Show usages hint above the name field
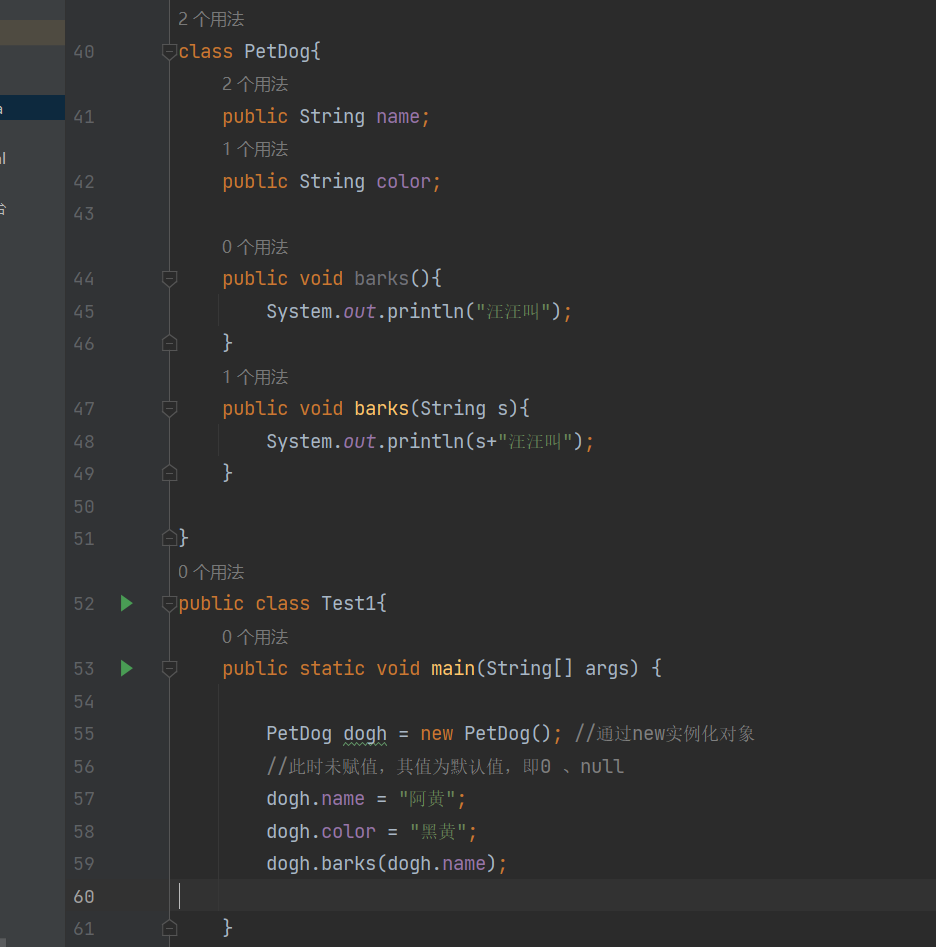Image resolution: width=936 pixels, height=947 pixels. (x=254, y=84)
